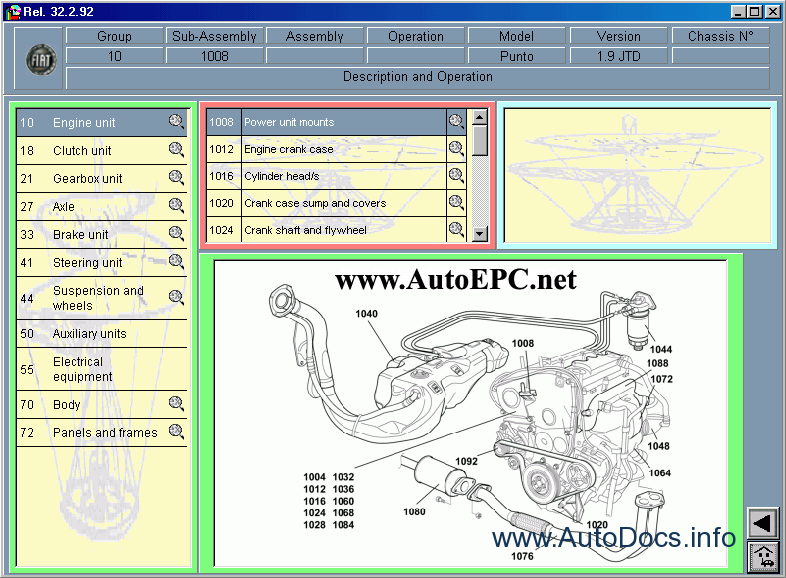Screen dimensions: 786x578
Task: Click the helicopter sketch preview panel
Action: pyautogui.click(x=637, y=175)
